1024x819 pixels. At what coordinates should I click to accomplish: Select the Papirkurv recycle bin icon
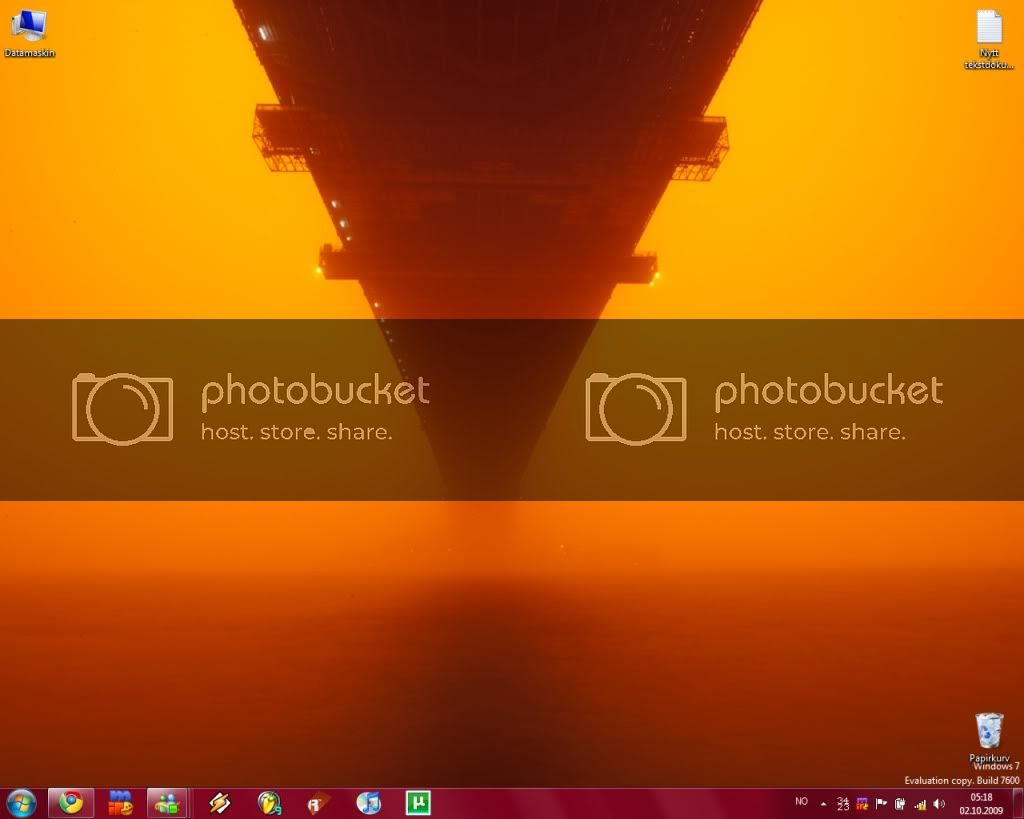tap(989, 738)
